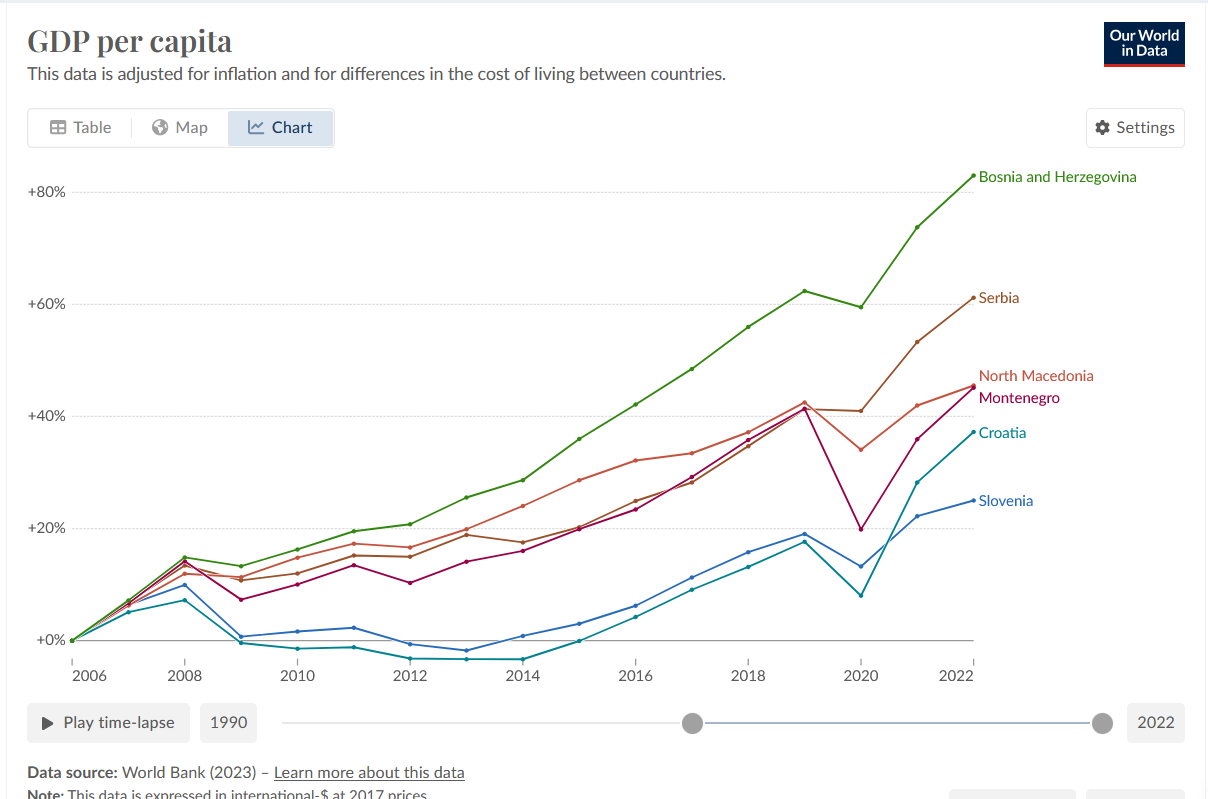Select the Serbia line label

click(x=999, y=298)
